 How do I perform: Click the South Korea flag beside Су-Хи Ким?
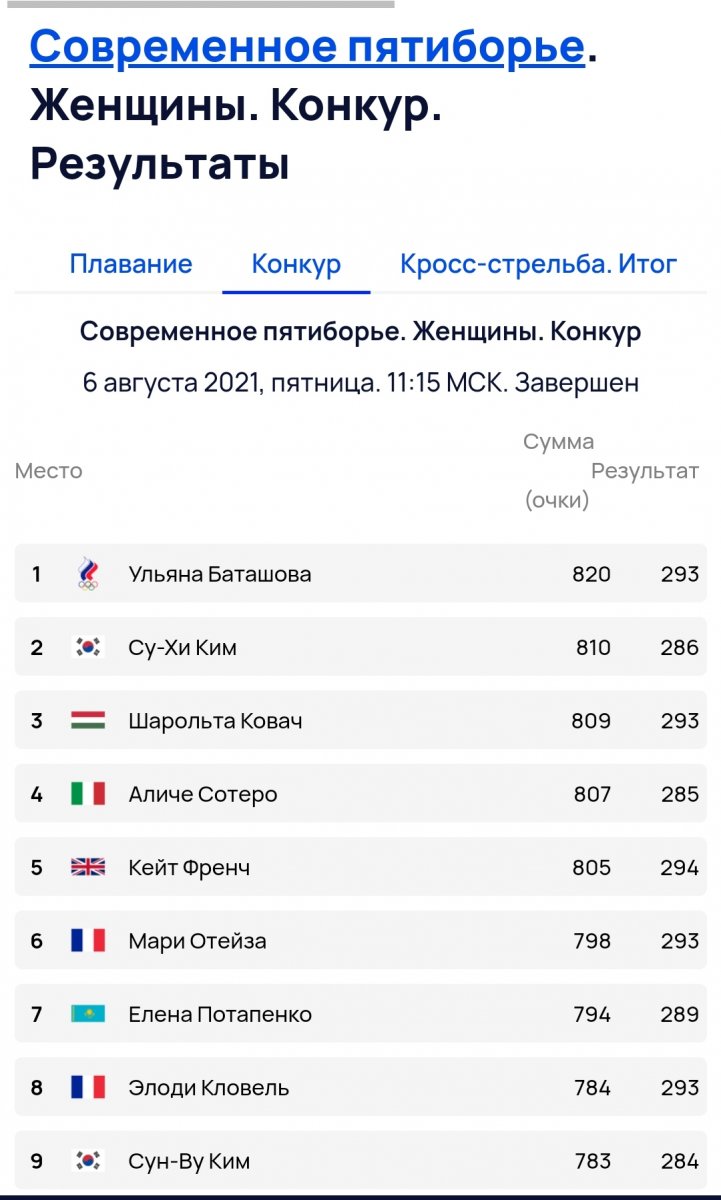coord(88,648)
